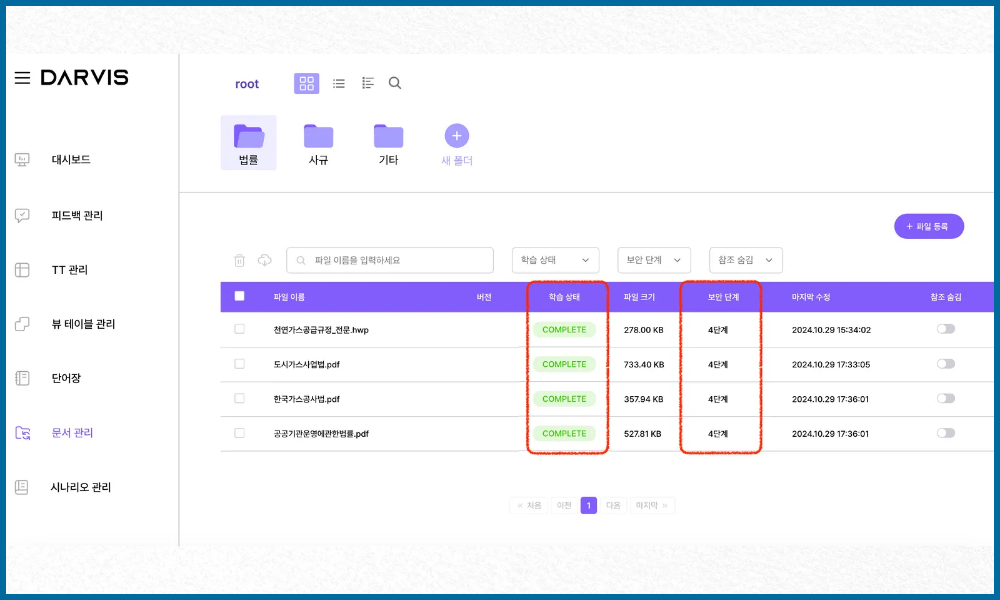Click the 마지막 수정 column header
Screen dimensions: 1000x600
(x=811, y=297)
